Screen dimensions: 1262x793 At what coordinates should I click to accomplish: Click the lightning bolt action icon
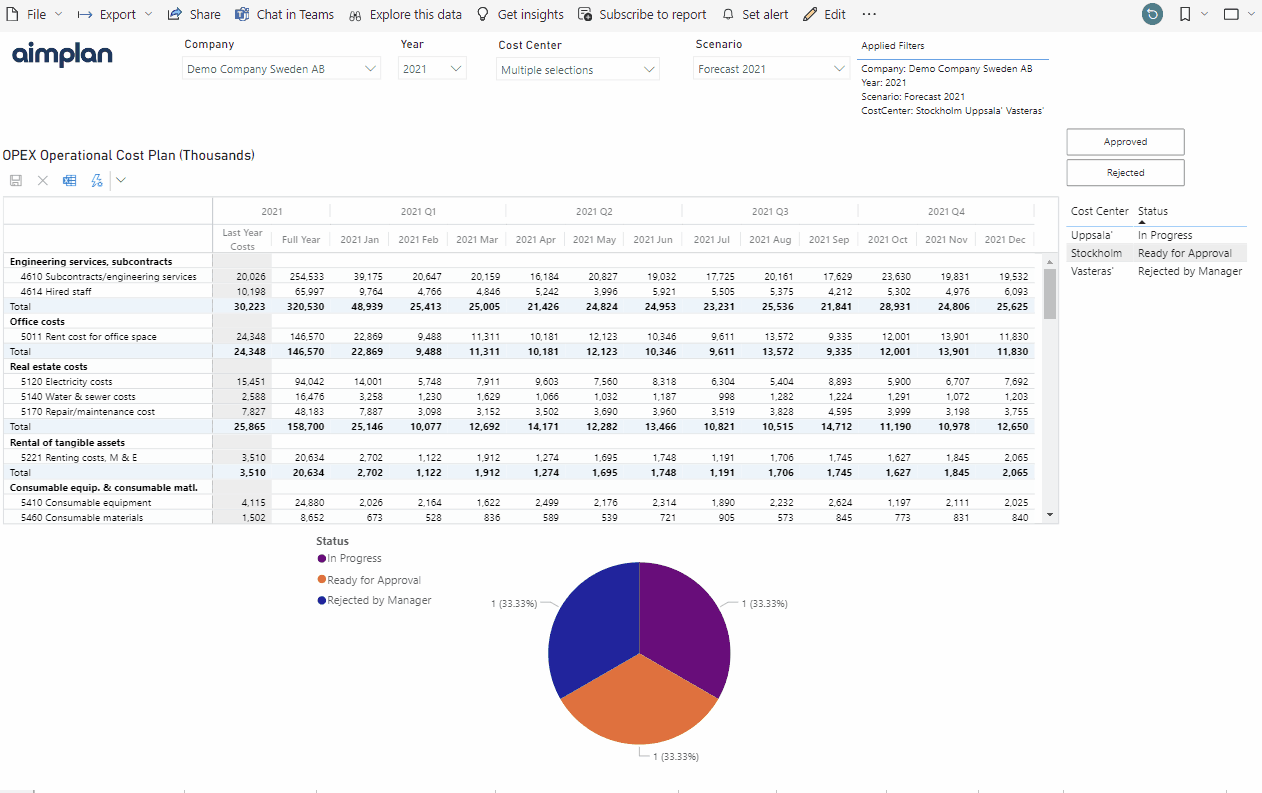[97, 180]
